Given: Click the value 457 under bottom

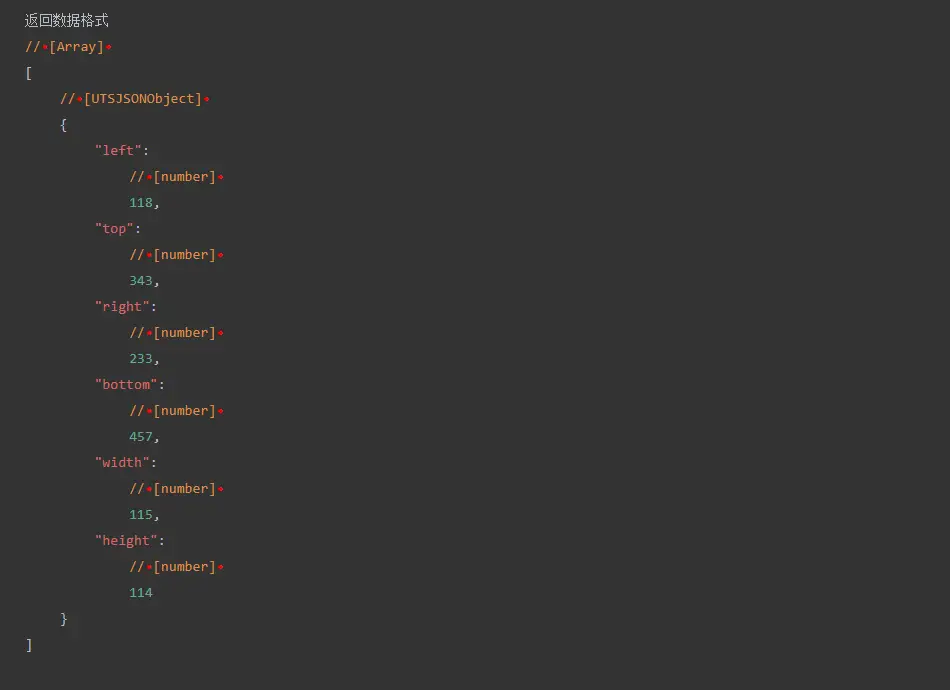Looking at the screenshot, I should point(141,437).
